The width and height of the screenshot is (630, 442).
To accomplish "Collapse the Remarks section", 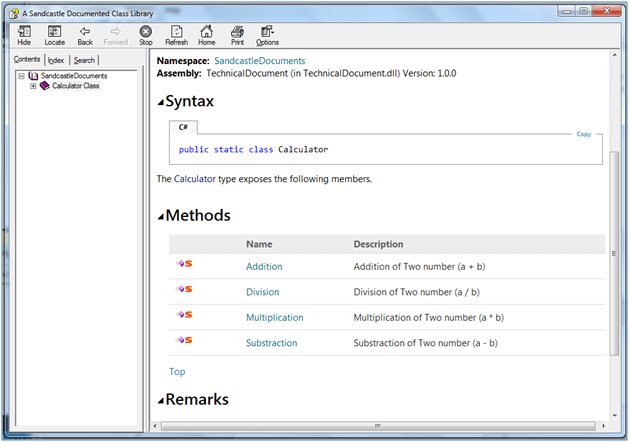I will click(161, 400).
